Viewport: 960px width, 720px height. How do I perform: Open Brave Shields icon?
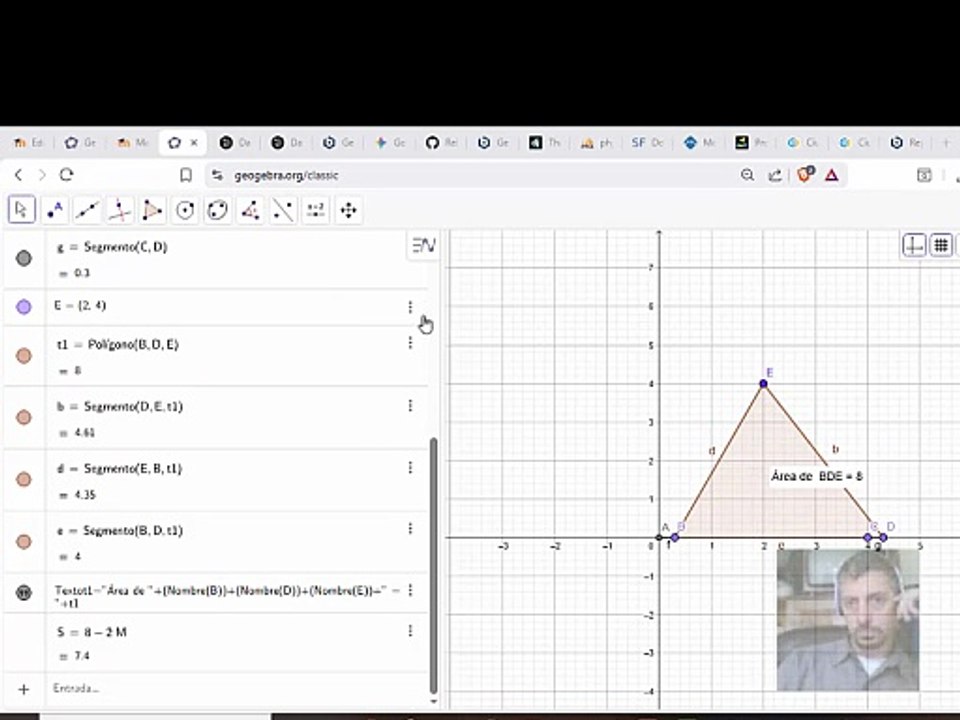[805, 174]
